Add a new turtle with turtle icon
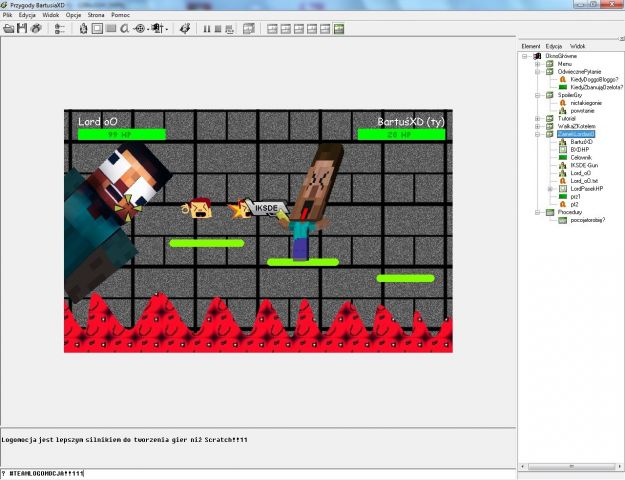625x480 pixels. (83, 29)
